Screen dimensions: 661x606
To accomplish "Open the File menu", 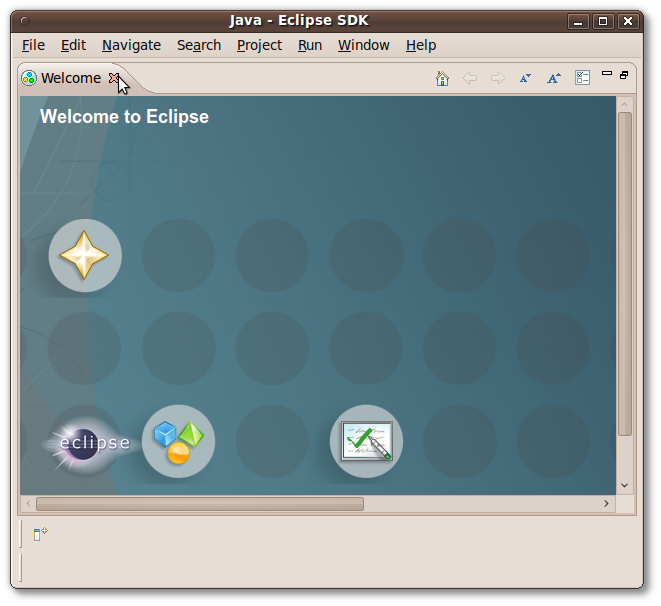I will pos(33,45).
